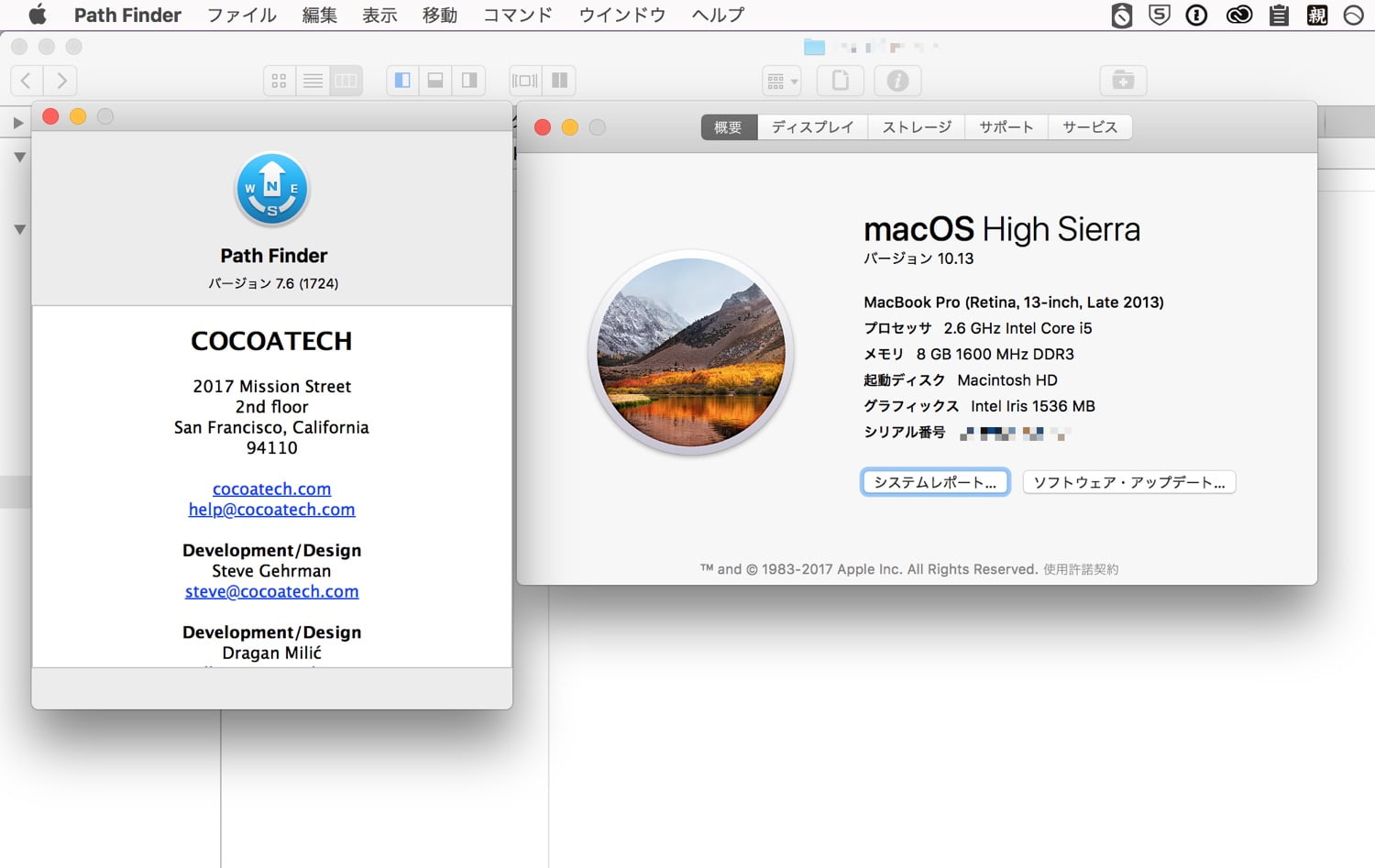
Task: Expand the collapsed sidebar section triangle
Action: 17,123
